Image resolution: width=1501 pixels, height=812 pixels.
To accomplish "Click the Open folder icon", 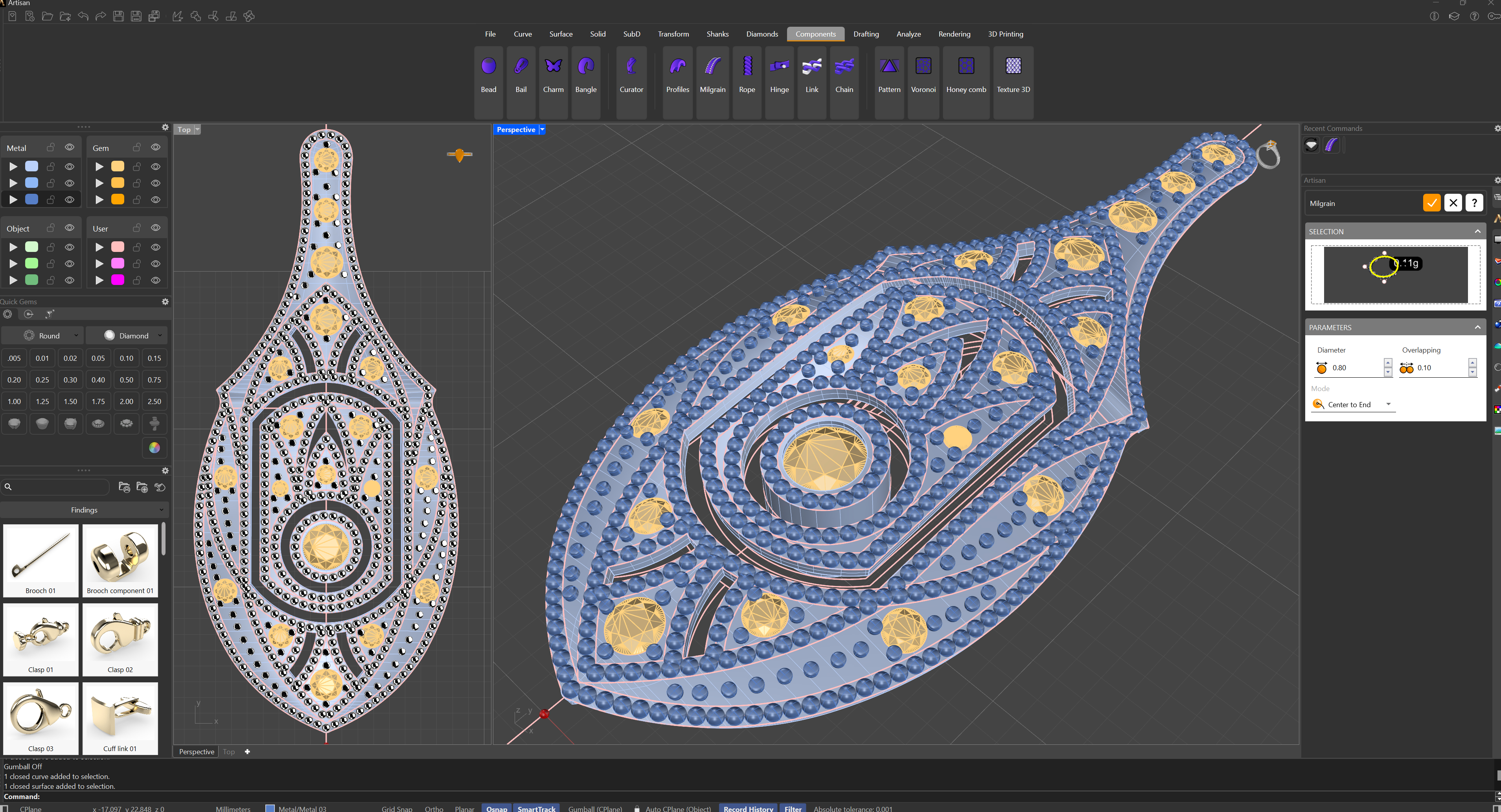I will [x=47, y=16].
